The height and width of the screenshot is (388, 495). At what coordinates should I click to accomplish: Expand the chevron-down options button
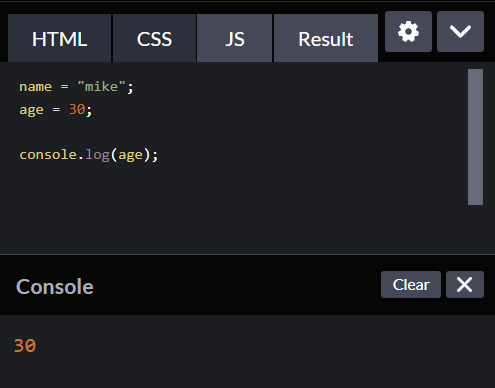[x=460, y=32]
